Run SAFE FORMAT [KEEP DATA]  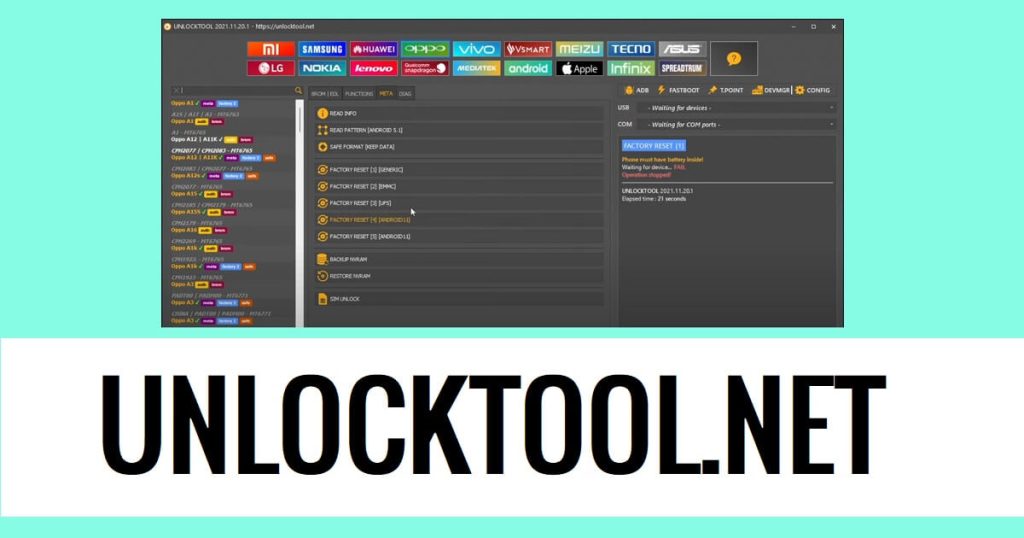[x=459, y=147]
